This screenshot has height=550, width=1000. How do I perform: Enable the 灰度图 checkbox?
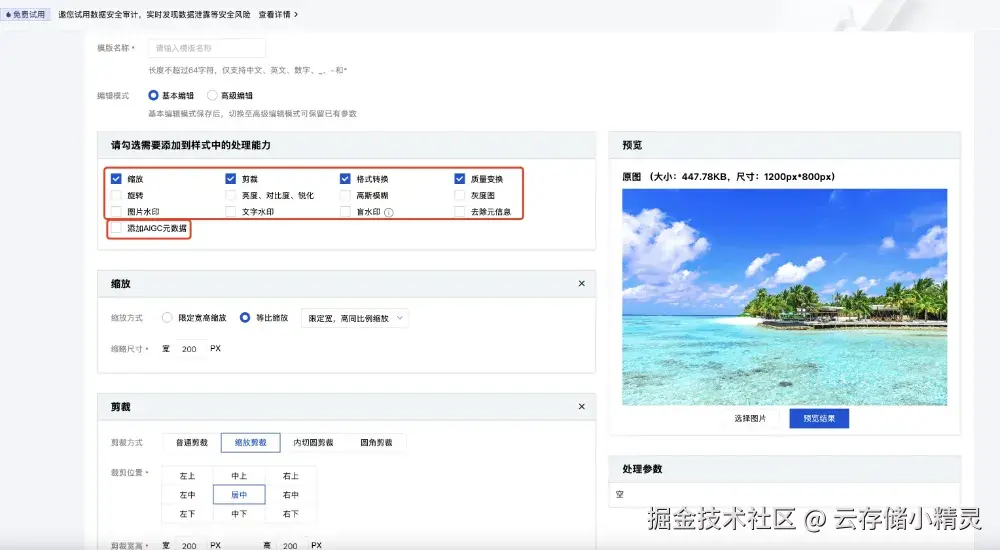460,195
